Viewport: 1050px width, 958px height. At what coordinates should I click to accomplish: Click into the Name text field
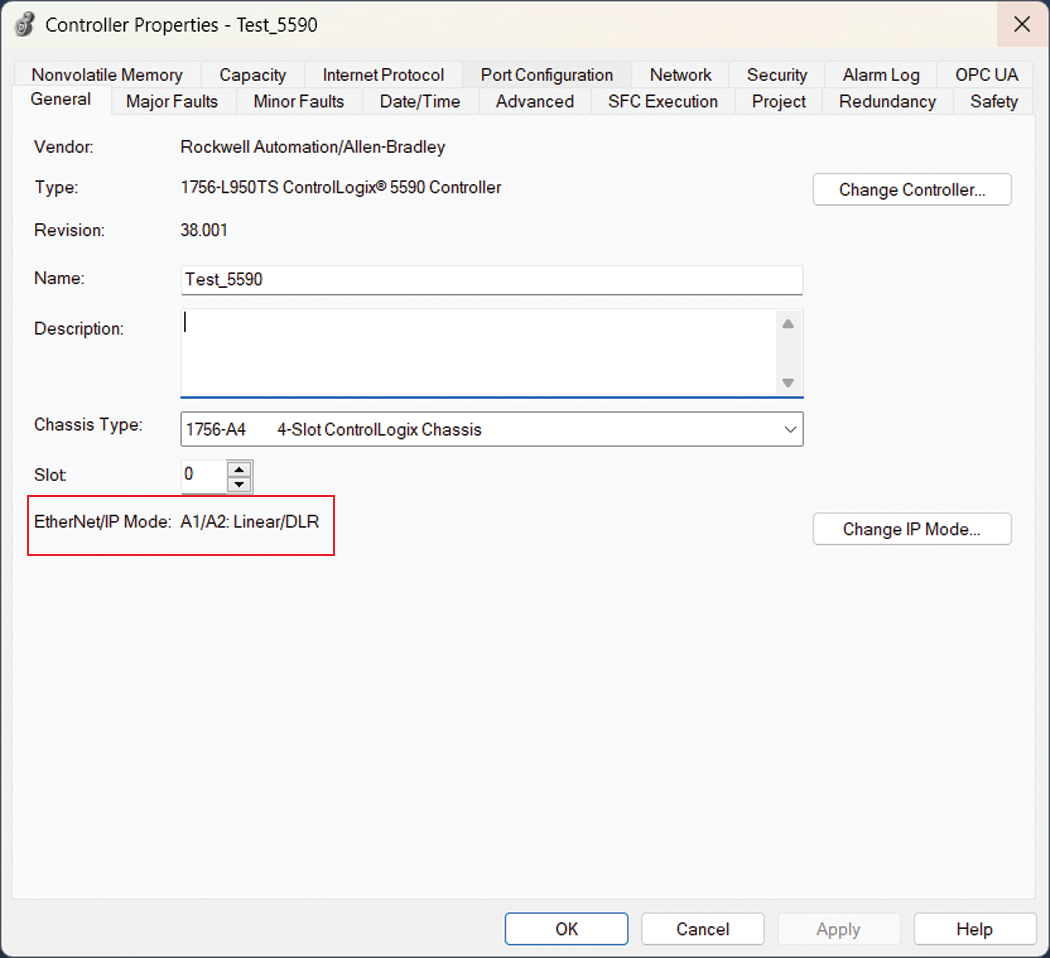coord(491,280)
